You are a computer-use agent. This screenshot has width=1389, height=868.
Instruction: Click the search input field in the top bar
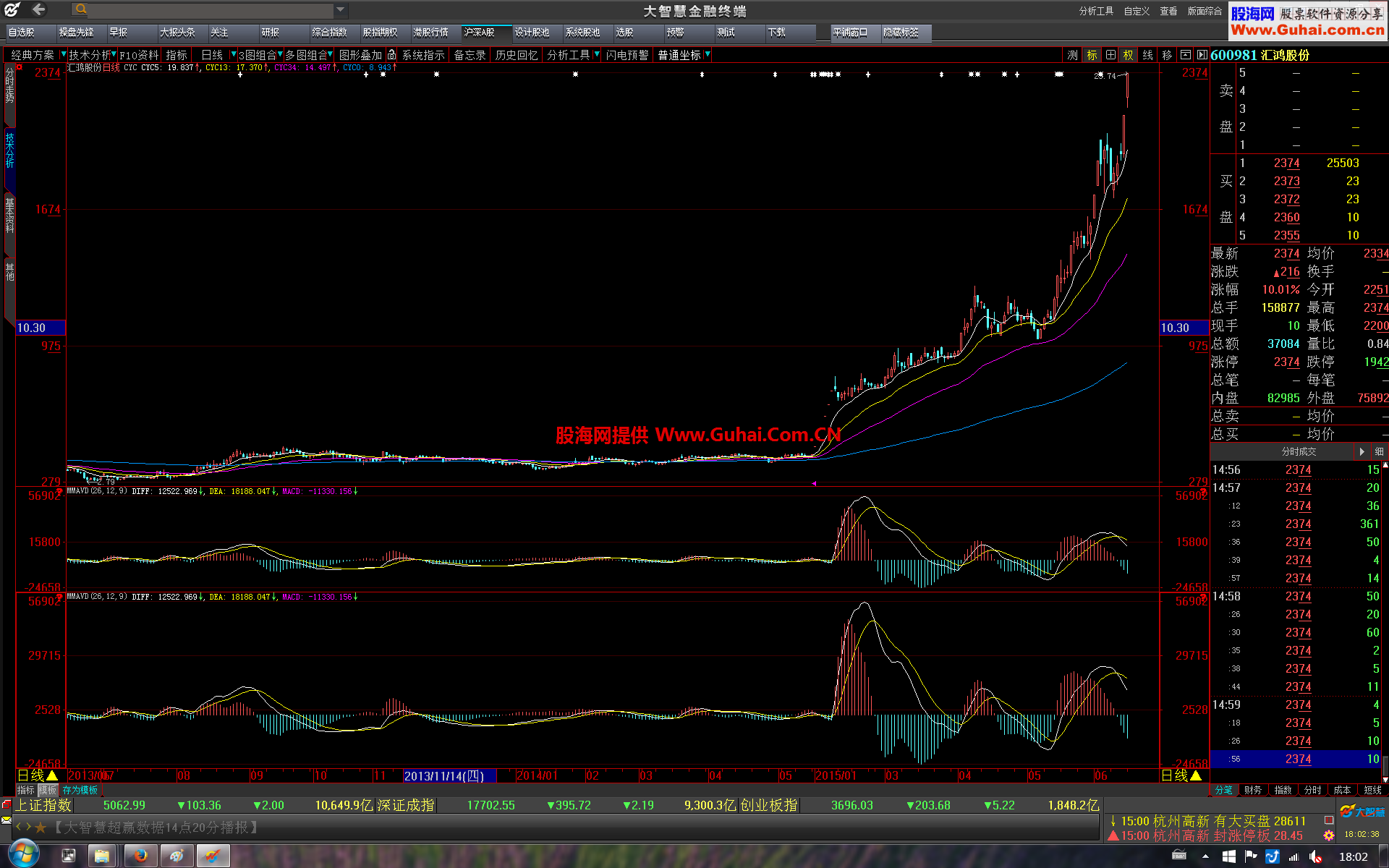[x=211, y=9]
